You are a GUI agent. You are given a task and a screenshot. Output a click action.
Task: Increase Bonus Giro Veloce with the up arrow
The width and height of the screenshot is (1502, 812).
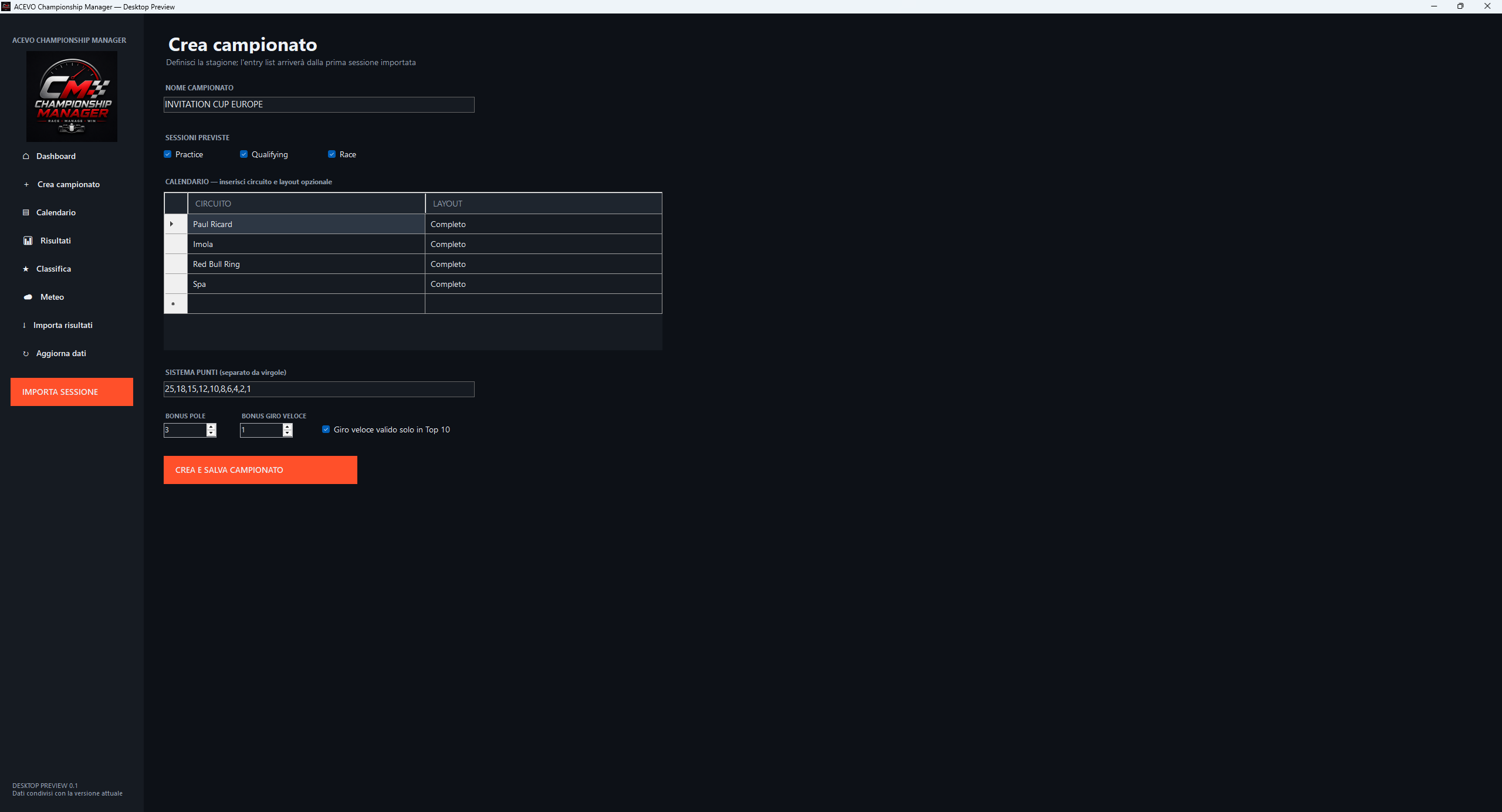287,427
